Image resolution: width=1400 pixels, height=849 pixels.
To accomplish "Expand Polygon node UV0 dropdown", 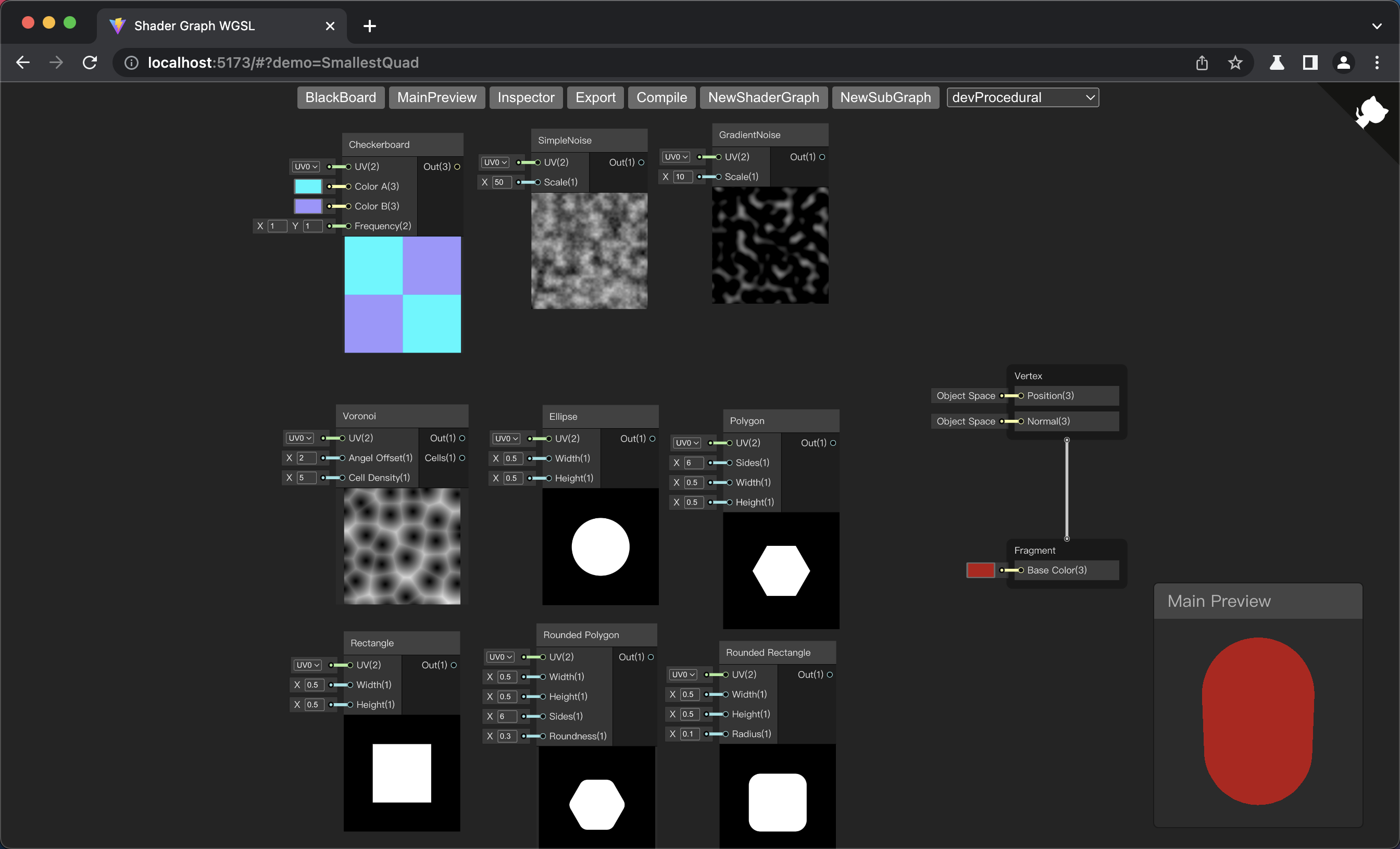I will click(686, 443).
